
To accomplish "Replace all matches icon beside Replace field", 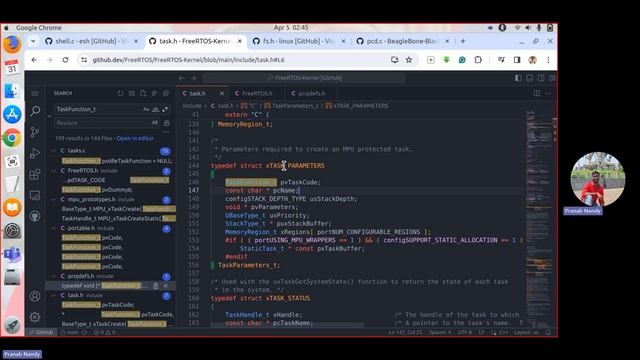I will 167,123.
